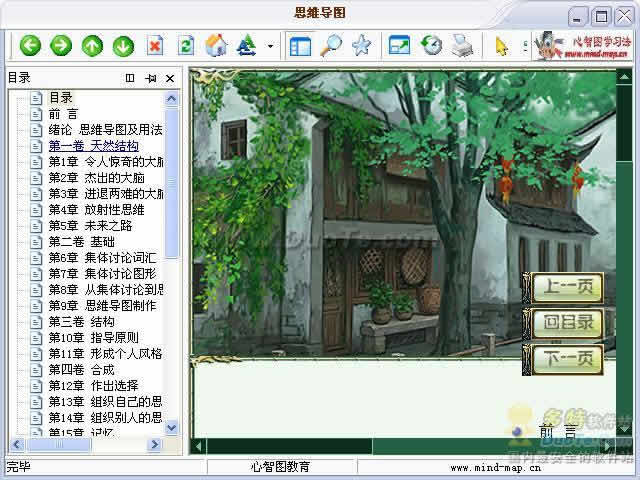Open favorites with the star icon
Viewport: 640px width, 480px height.
362,45
